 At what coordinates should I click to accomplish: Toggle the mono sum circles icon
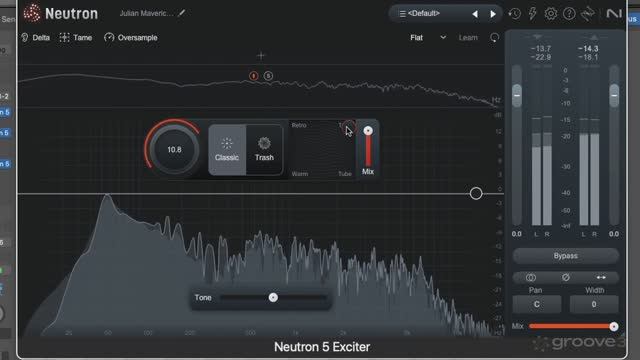[531, 278]
